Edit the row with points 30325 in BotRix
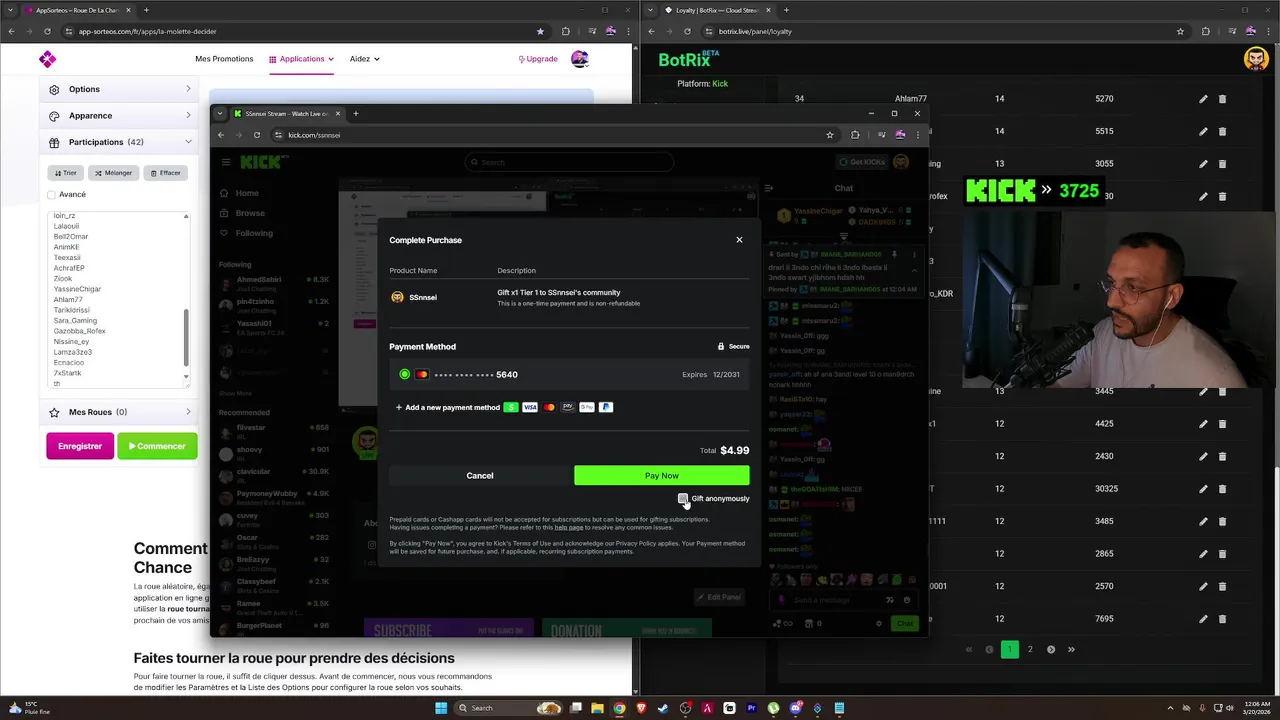Image resolution: width=1280 pixels, height=720 pixels. [1203, 489]
